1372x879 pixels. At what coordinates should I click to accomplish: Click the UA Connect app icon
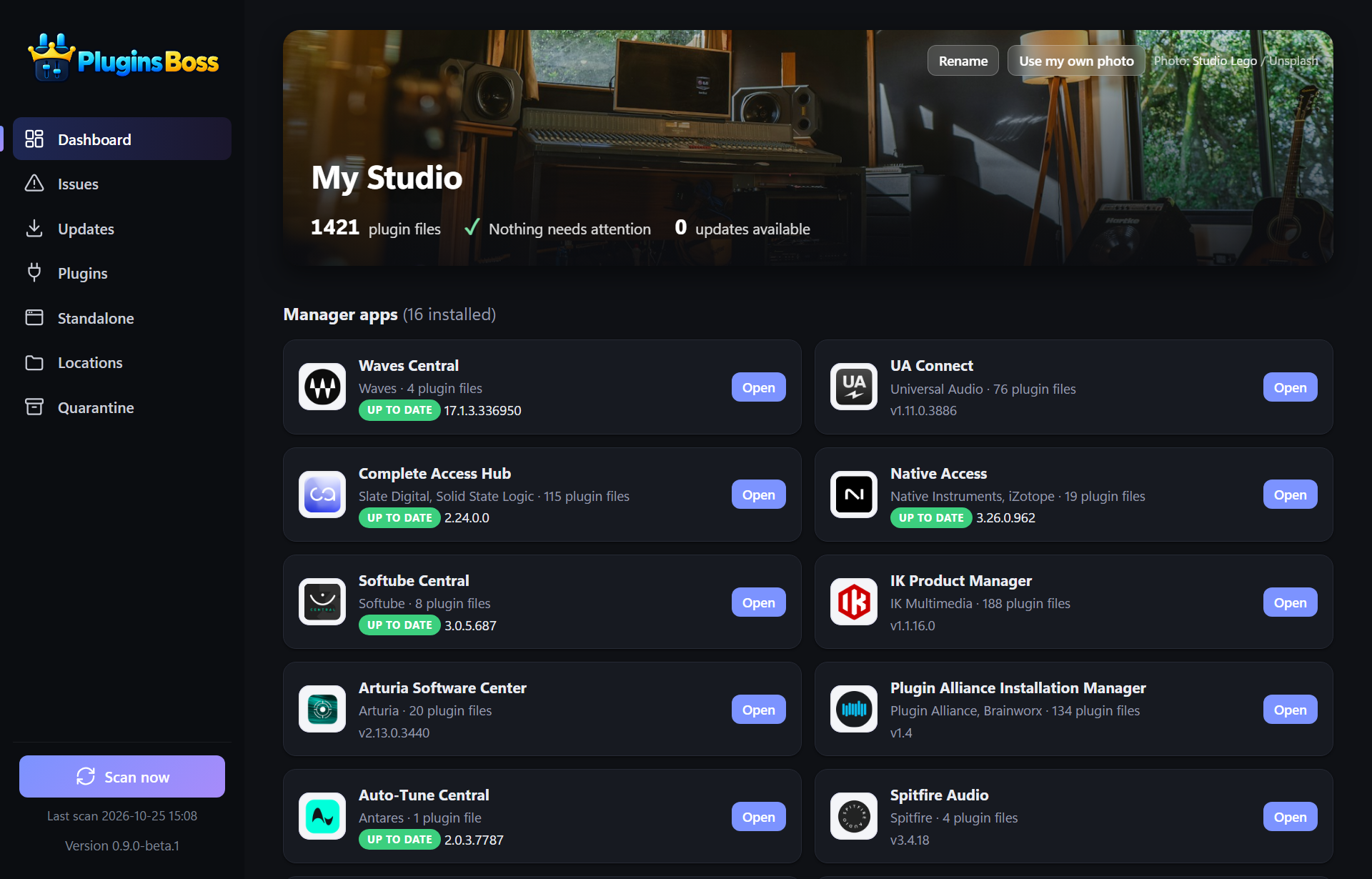(854, 387)
